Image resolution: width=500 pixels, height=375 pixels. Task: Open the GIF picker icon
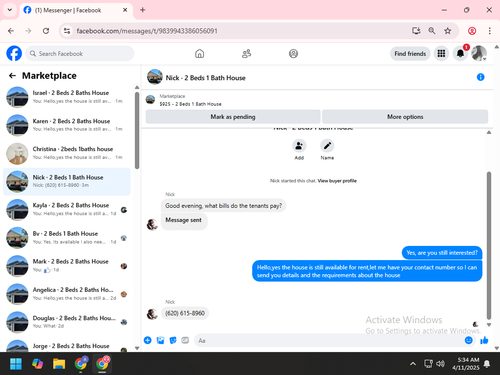(185, 340)
